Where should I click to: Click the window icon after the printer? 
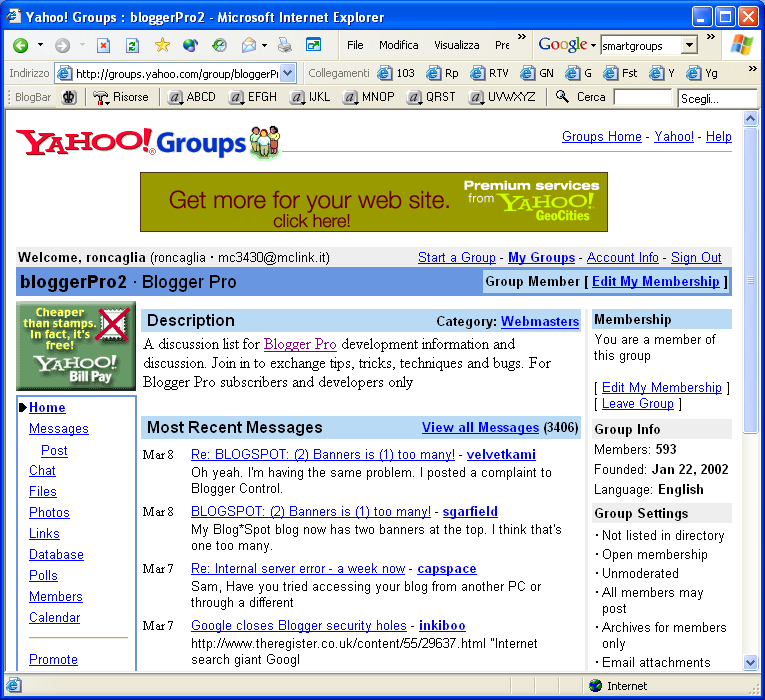(x=313, y=45)
